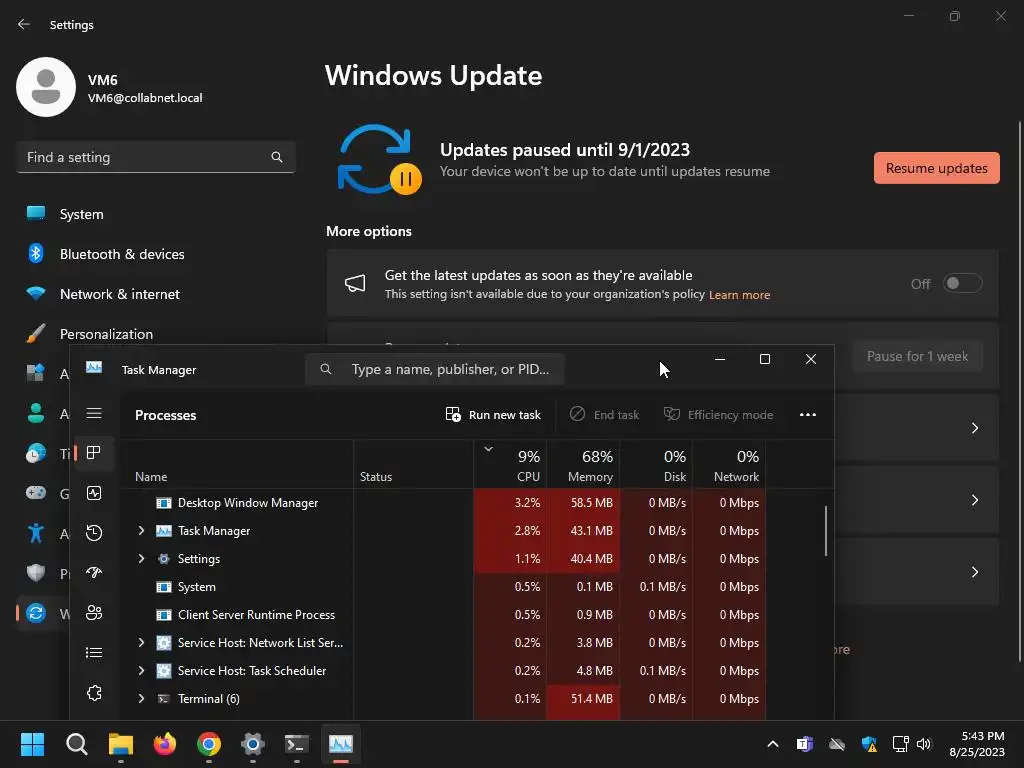Image resolution: width=1024 pixels, height=768 pixels.
Task: Open Google Chrome from the taskbar
Action: (x=209, y=744)
